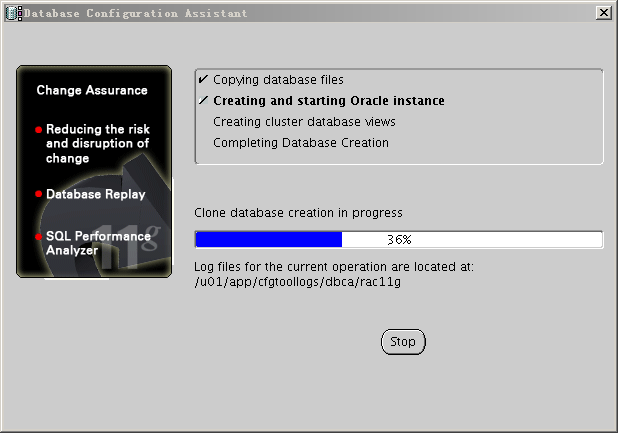Click the blue filled portion of progress bar
This screenshot has height=433, width=618.
268,240
